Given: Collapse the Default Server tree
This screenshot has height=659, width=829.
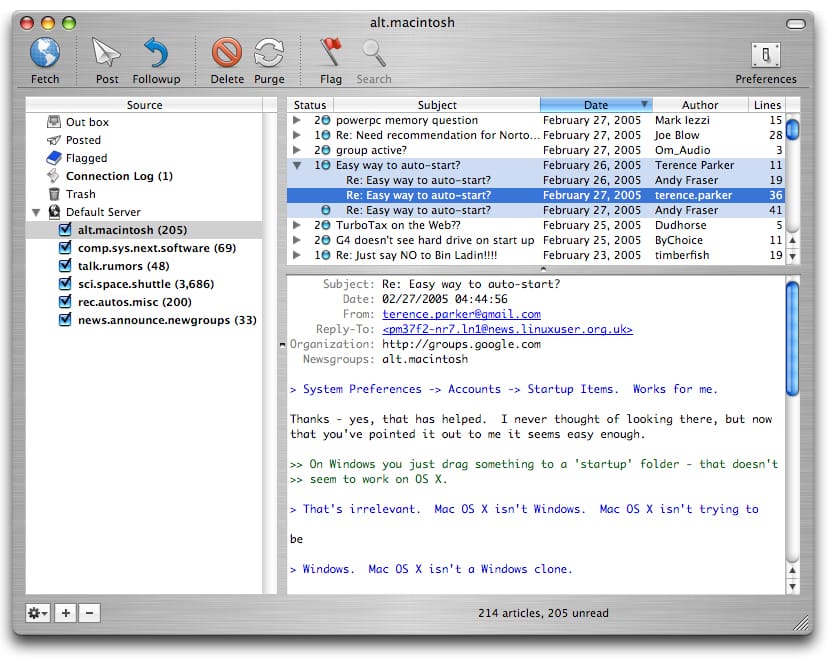Looking at the screenshot, I should tap(35, 213).
